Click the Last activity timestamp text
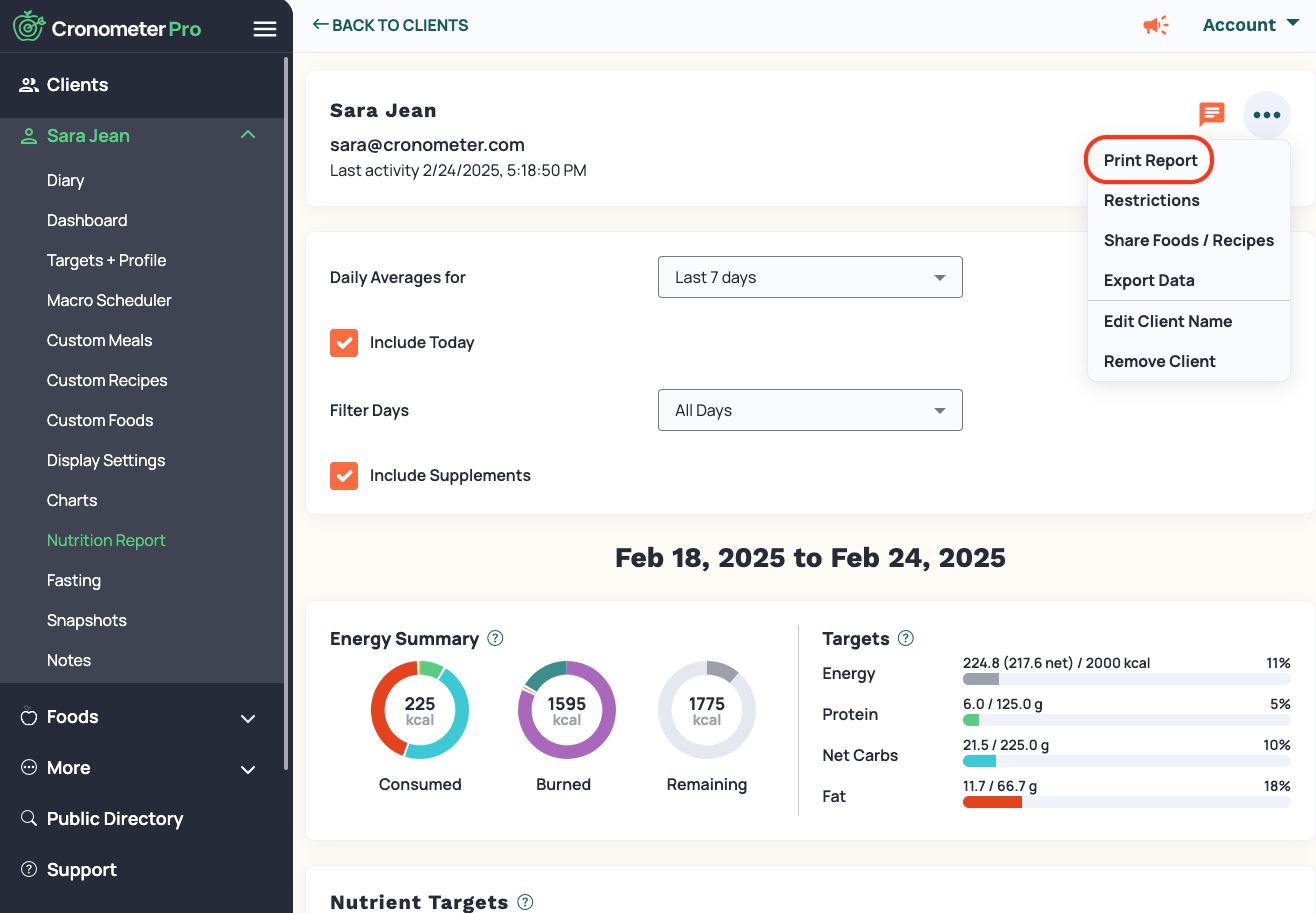The height and width of the screenshot is (913, 1316). point(458,170)
